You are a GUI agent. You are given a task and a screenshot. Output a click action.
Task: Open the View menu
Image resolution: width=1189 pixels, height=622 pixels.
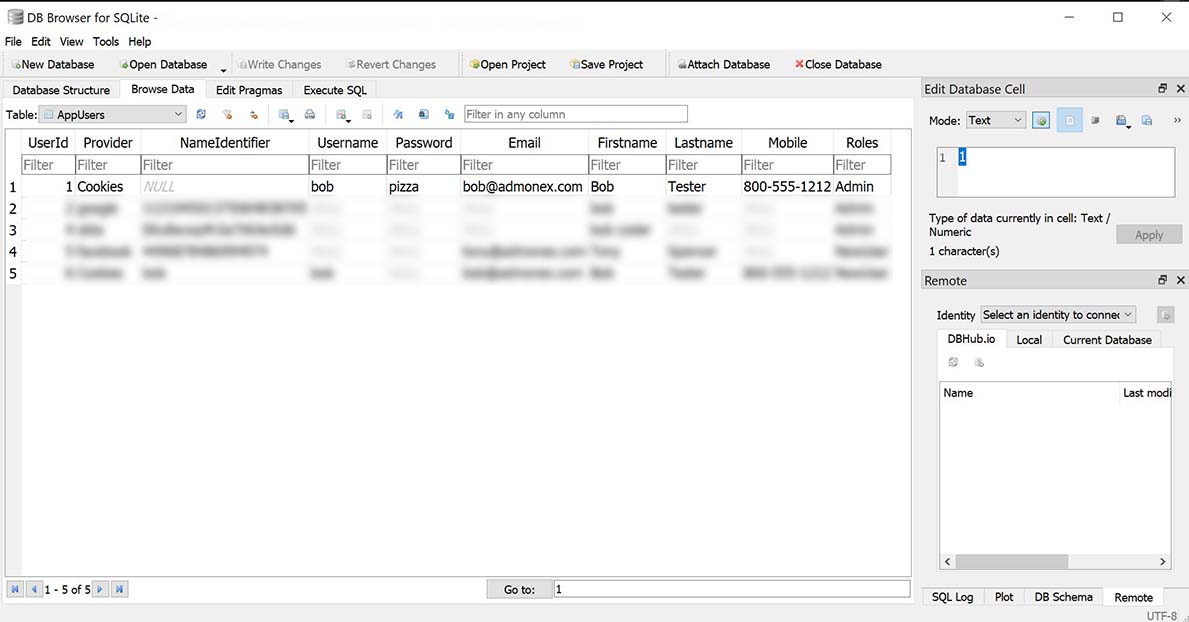71,42
